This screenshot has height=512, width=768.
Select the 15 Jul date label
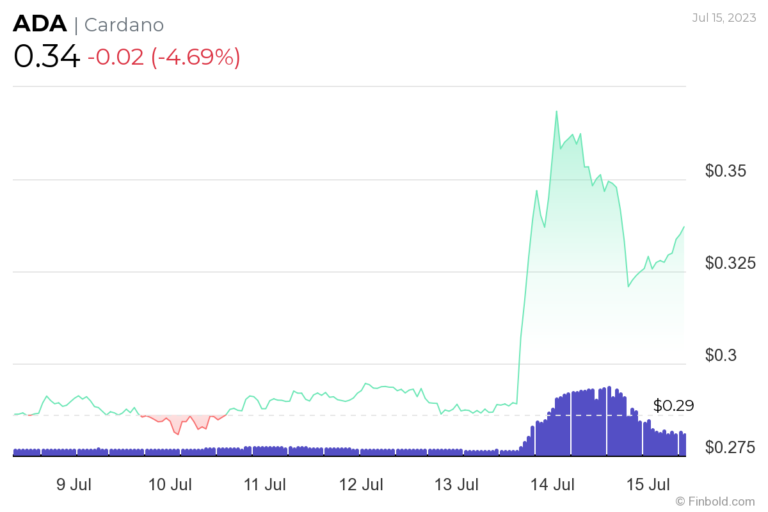tap(647, 485)
